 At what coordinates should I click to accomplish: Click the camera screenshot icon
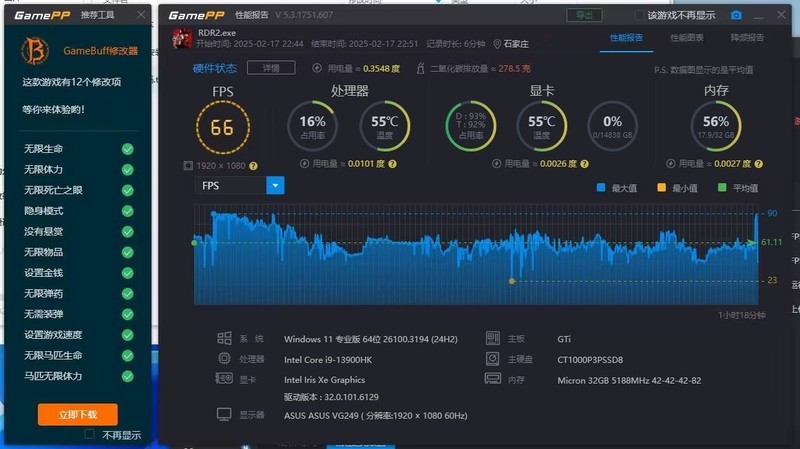click(x=736, y=15)
